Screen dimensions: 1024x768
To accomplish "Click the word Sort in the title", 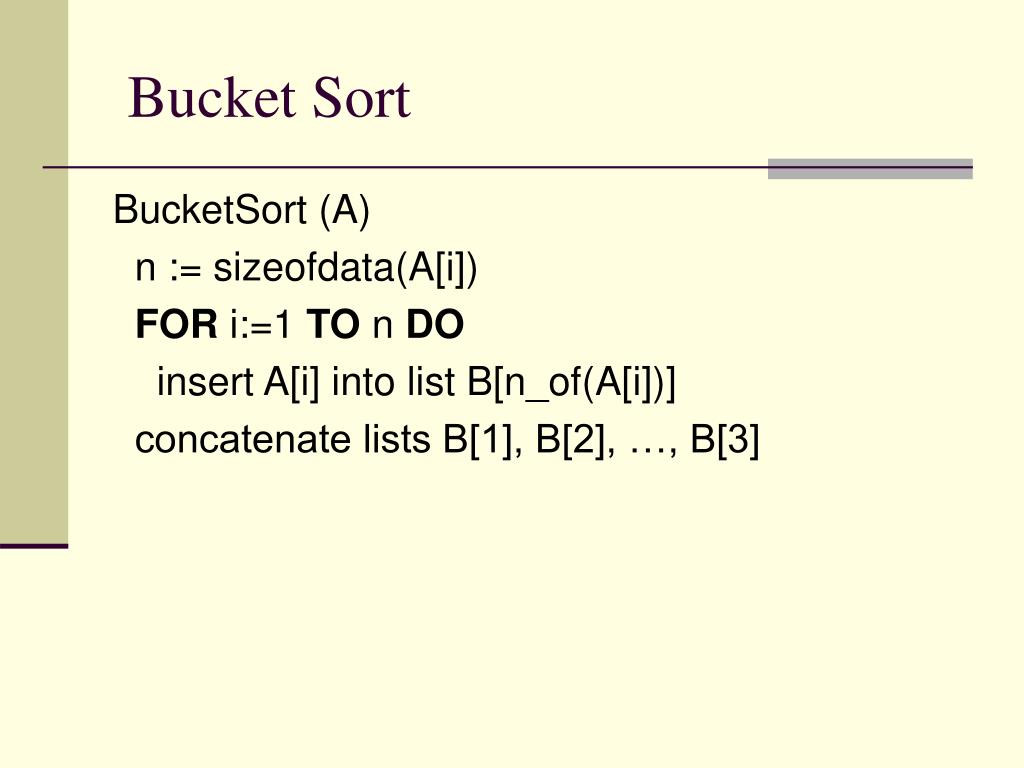I will click(361, 98).
